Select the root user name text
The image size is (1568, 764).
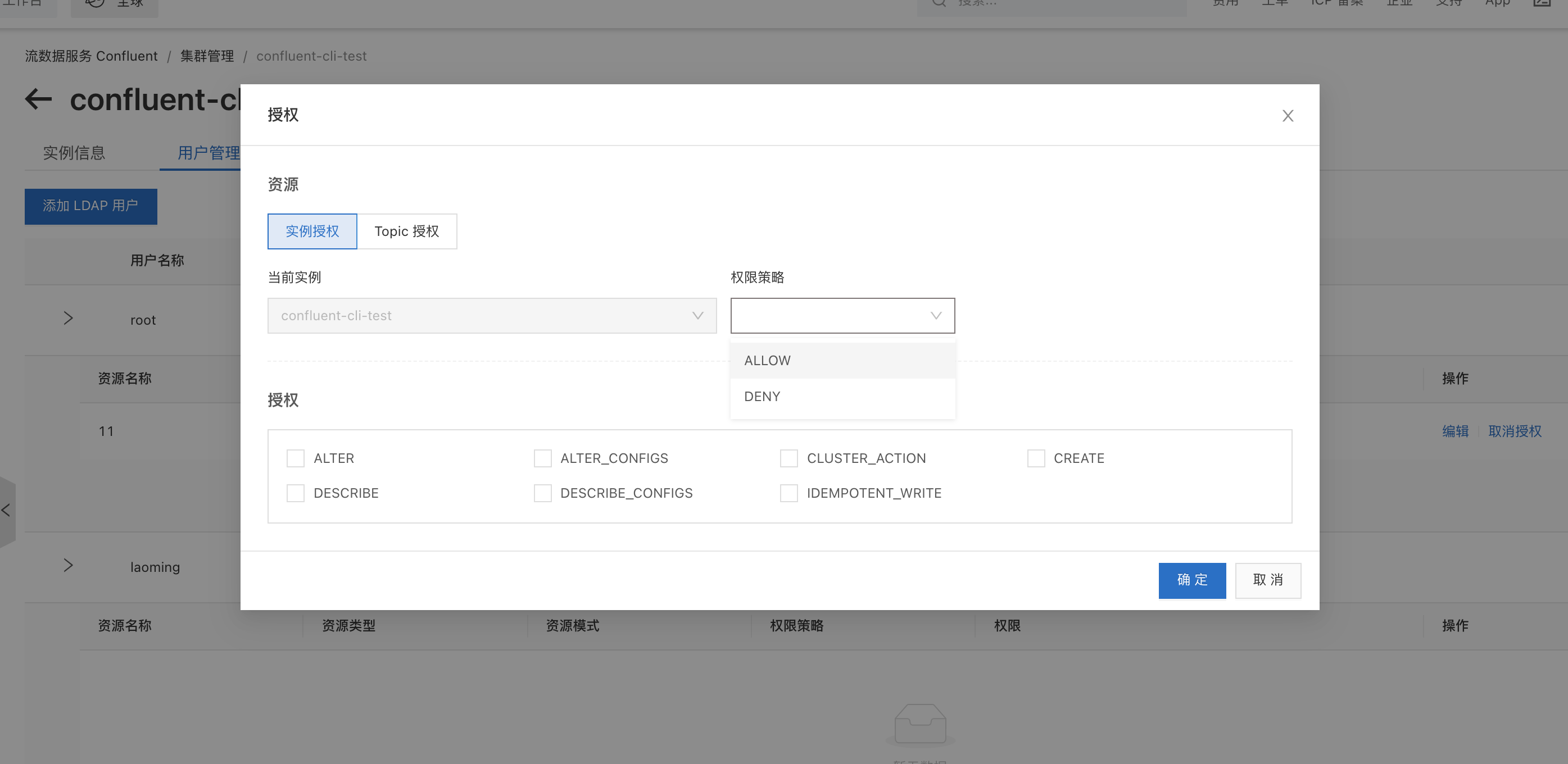(x=143, y=320)
